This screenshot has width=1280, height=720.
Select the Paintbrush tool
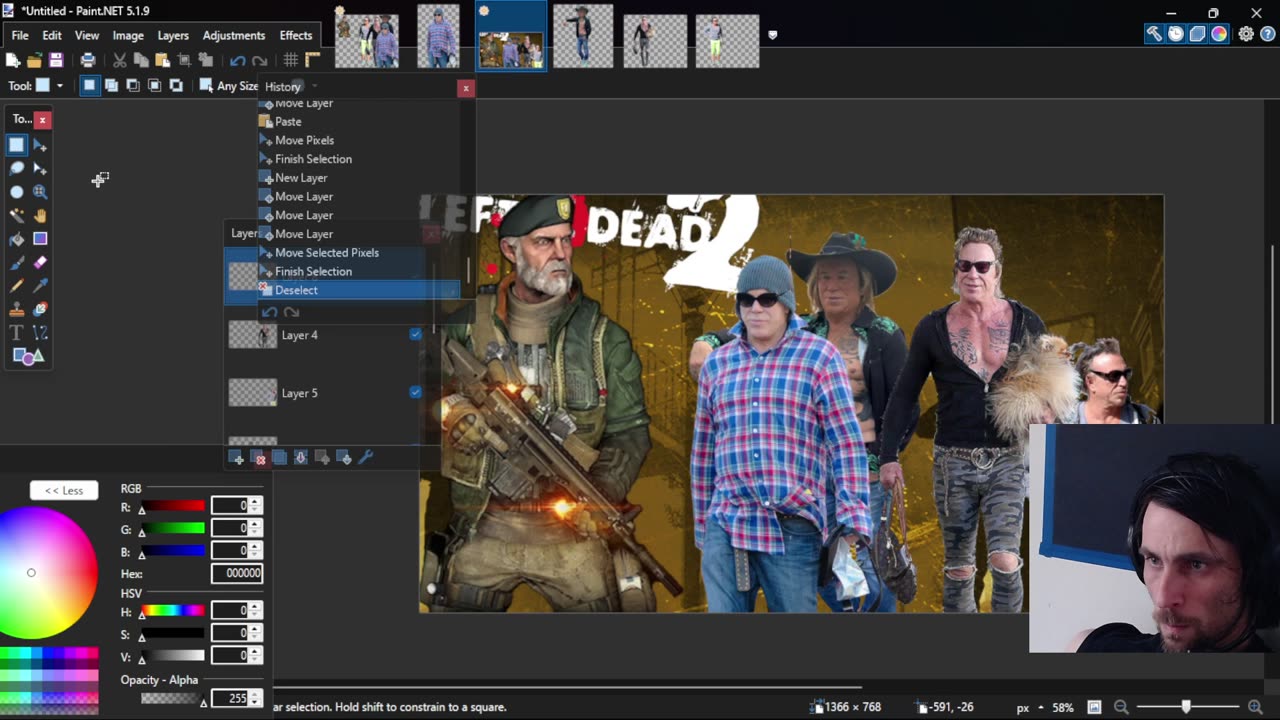click(17, 262)
